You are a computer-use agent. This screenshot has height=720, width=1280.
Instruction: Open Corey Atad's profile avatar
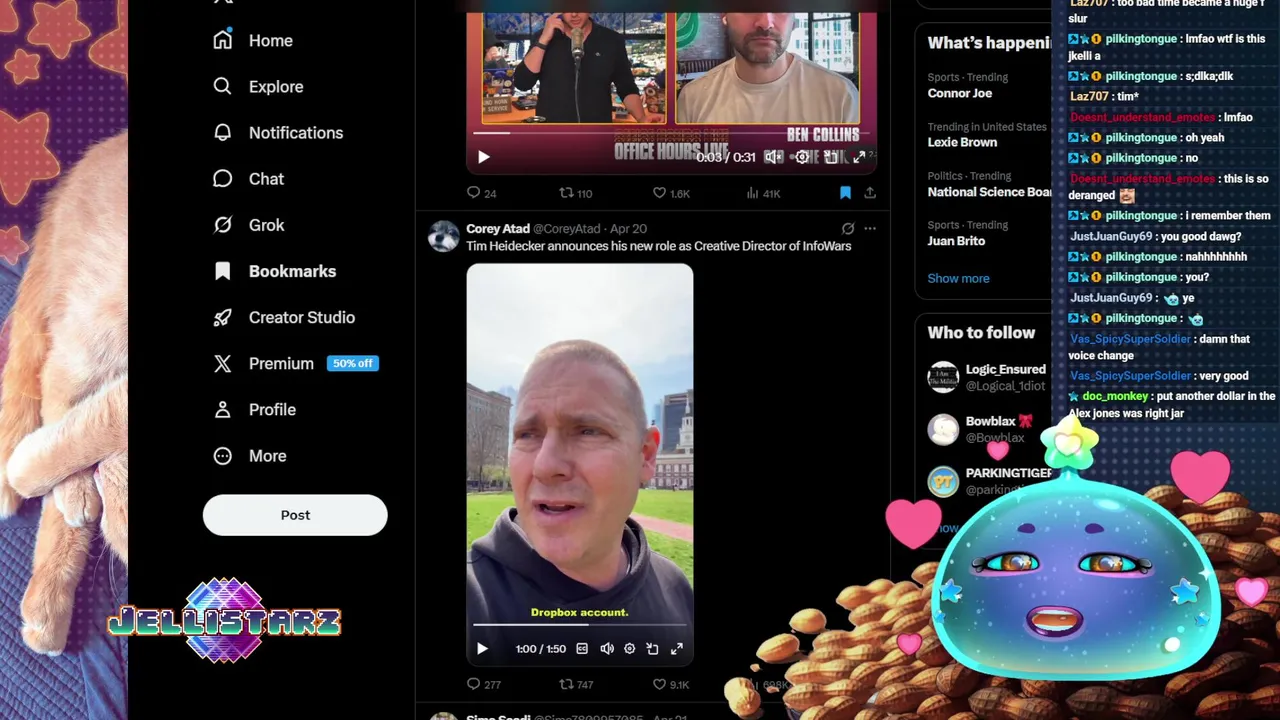point(443,237)
